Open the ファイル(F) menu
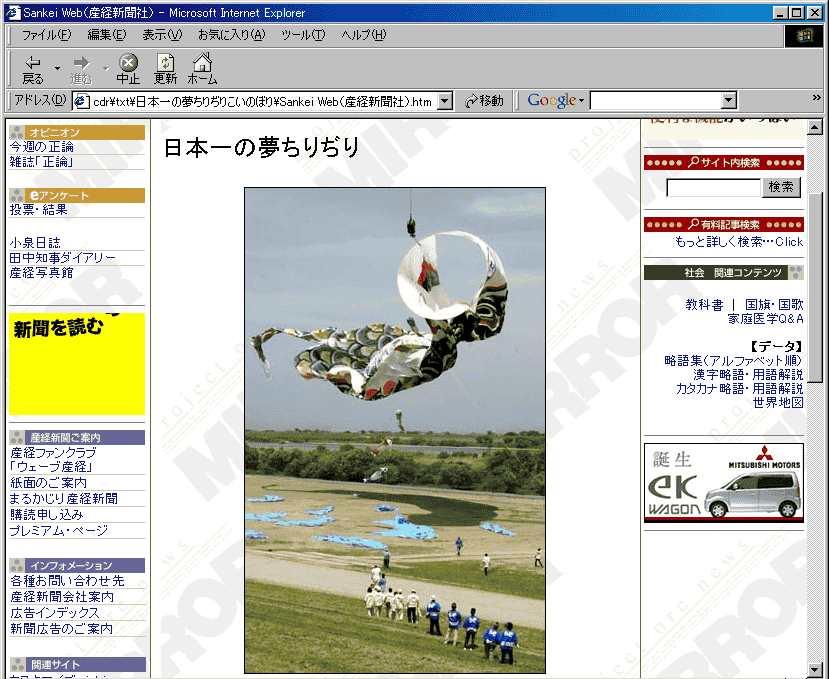Screen dimensions: 829x679 click(46, 35)
